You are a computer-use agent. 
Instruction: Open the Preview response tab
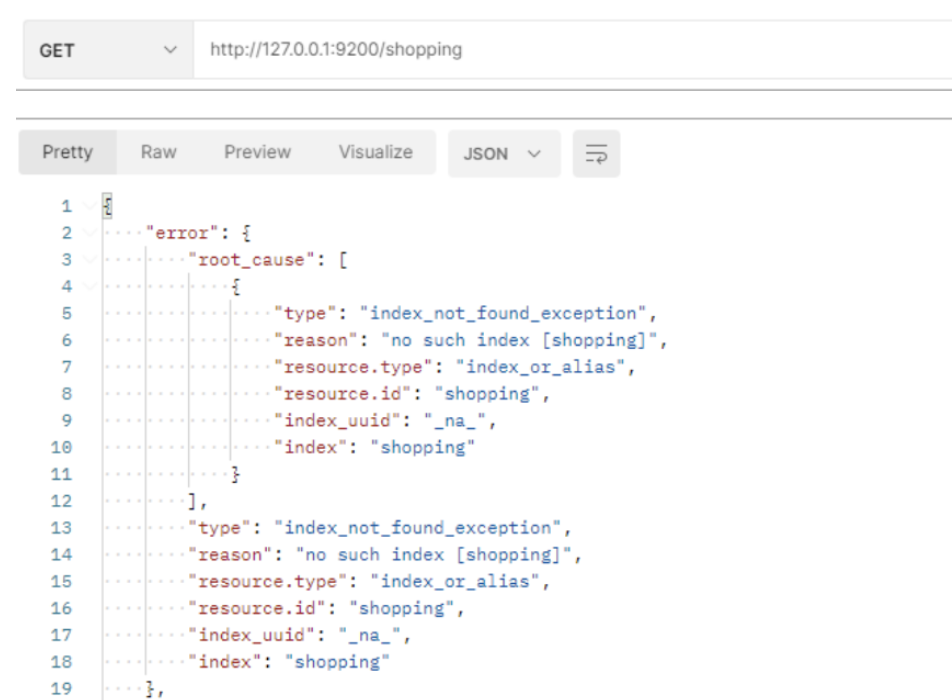tap(257, 153)
